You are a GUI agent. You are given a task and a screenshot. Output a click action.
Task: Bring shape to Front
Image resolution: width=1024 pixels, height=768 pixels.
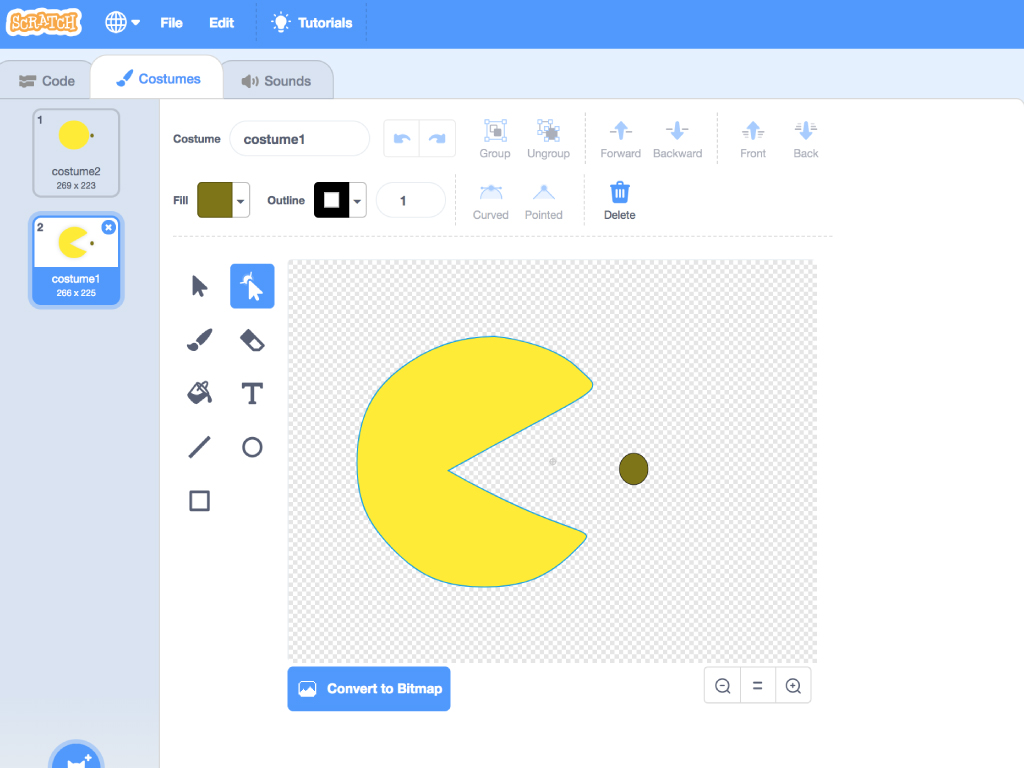point(753,139)
